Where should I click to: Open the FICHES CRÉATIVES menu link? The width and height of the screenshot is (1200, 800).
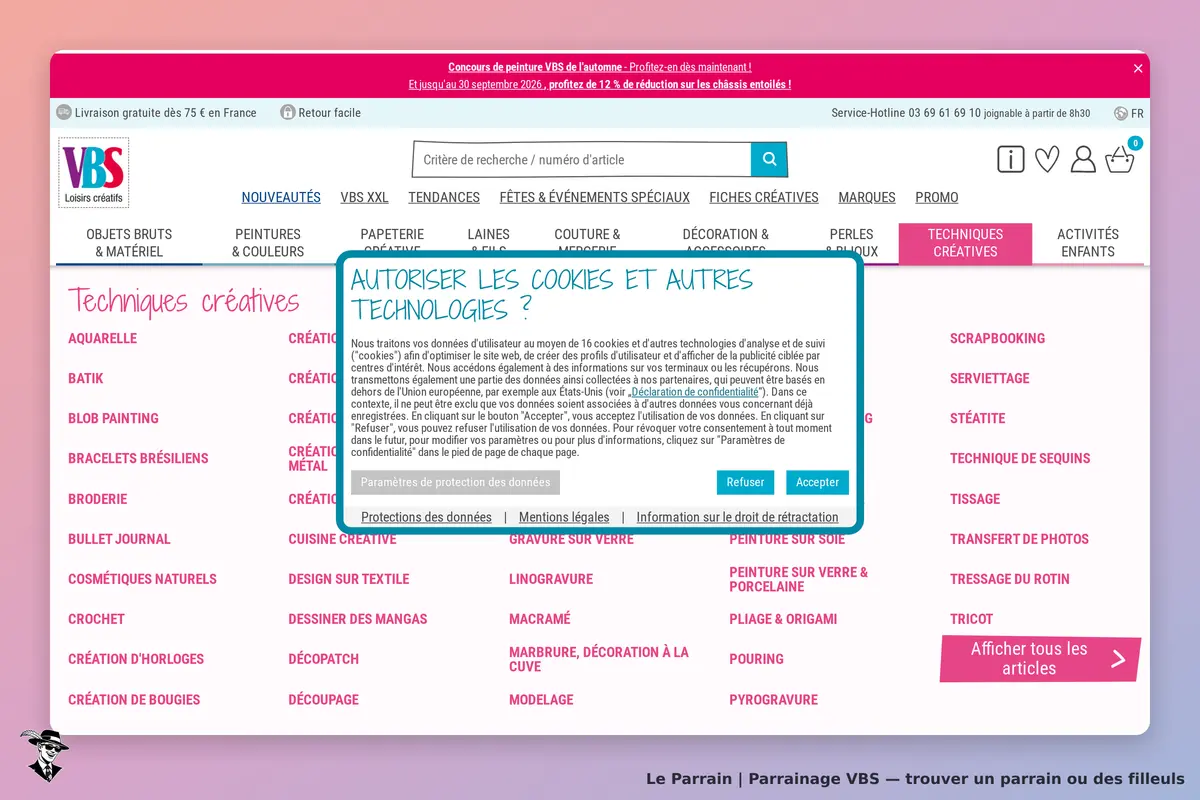click(764, 197)
